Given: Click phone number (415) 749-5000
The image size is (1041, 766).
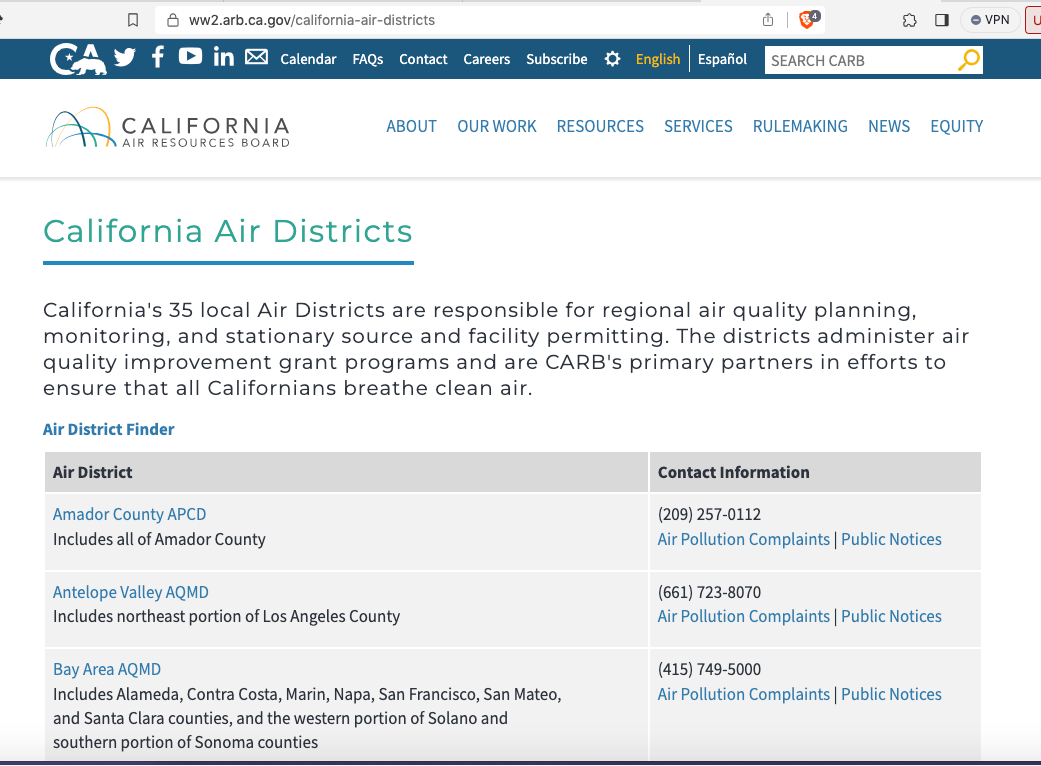Looking at the screenshot, I should [x=709, y=669].
